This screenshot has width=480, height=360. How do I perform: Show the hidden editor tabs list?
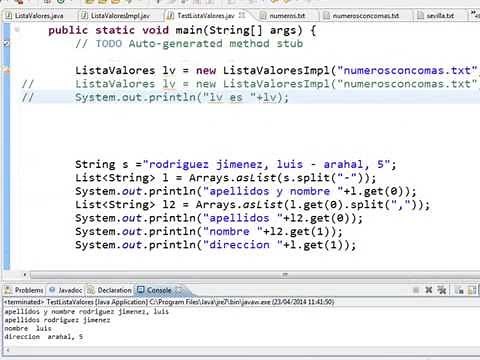[x=475, y=15]
